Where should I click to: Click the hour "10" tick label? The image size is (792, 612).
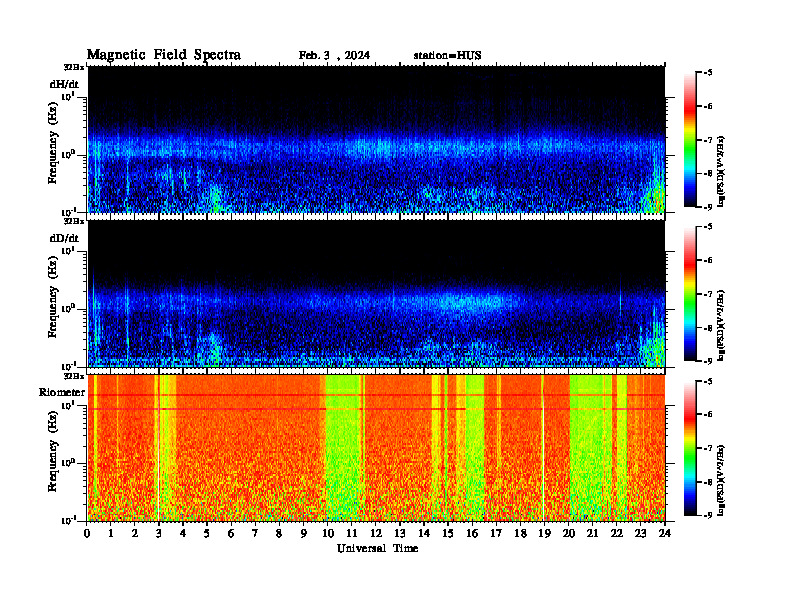328,534
